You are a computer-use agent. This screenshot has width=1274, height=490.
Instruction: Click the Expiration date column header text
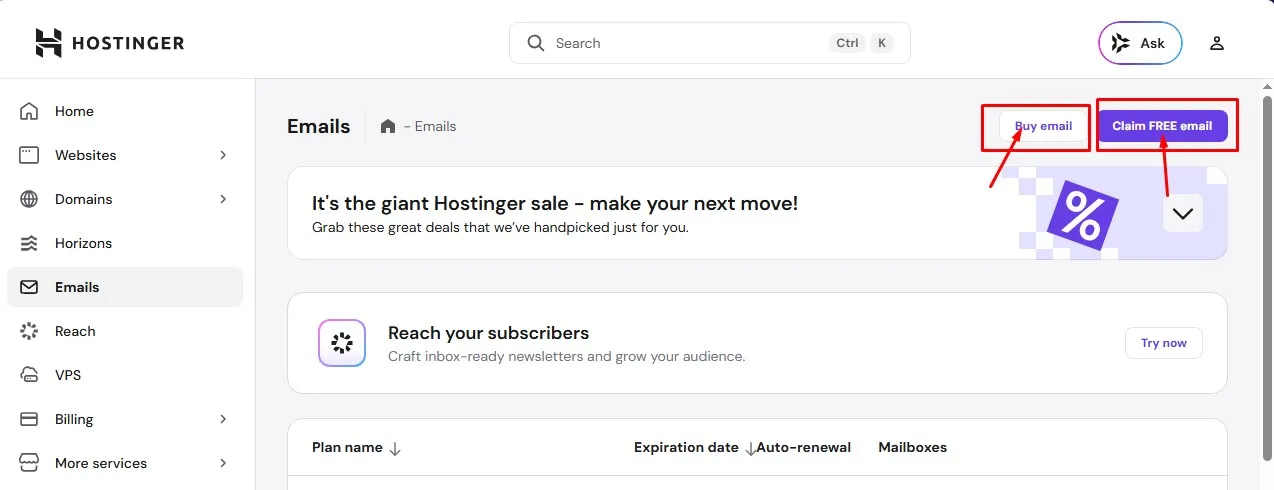point(686,447)
